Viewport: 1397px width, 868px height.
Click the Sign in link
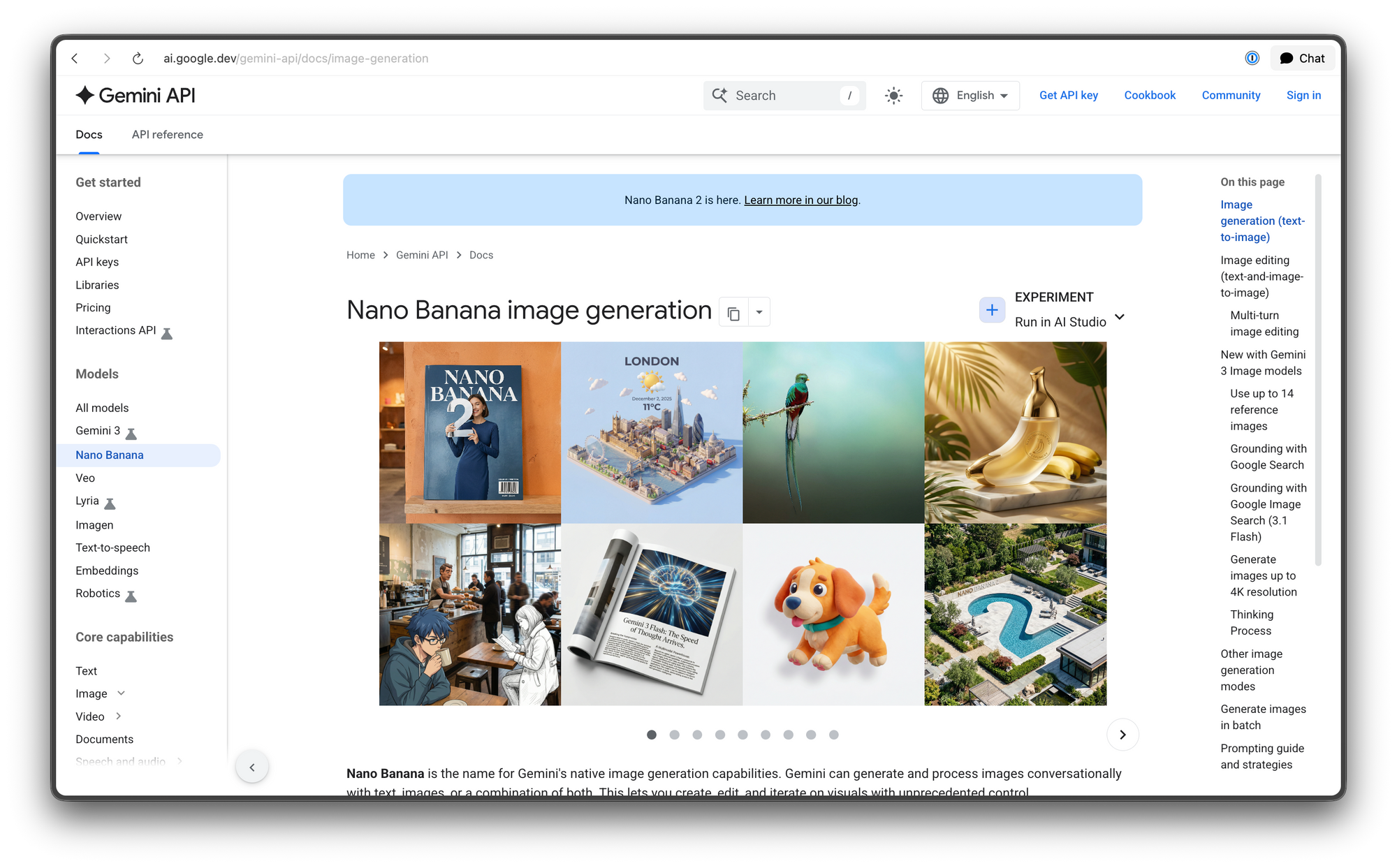1303,96
